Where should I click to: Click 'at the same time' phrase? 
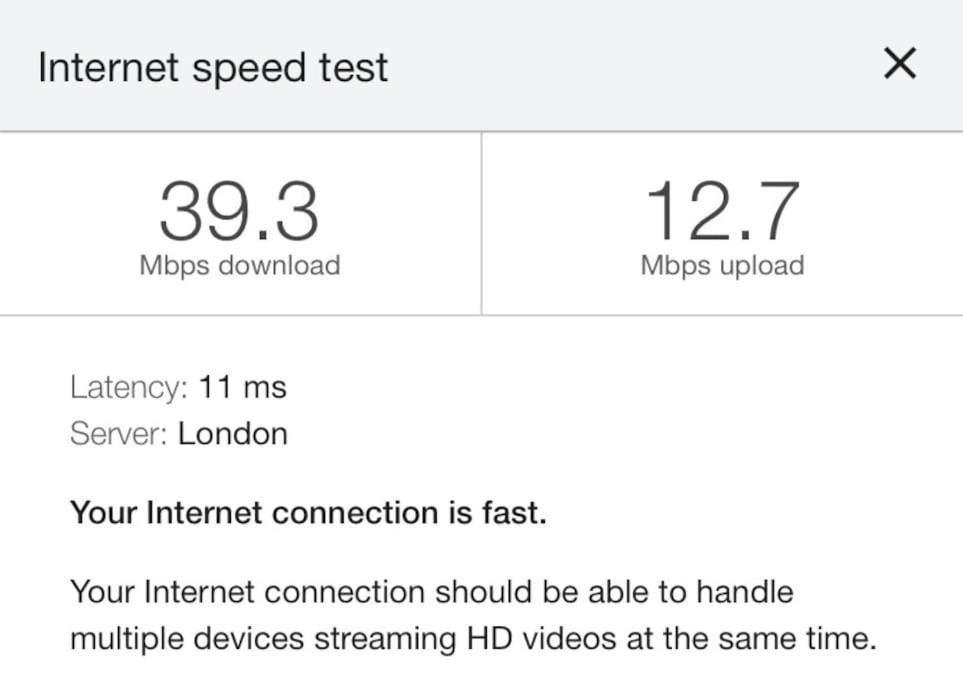point(751,639)
